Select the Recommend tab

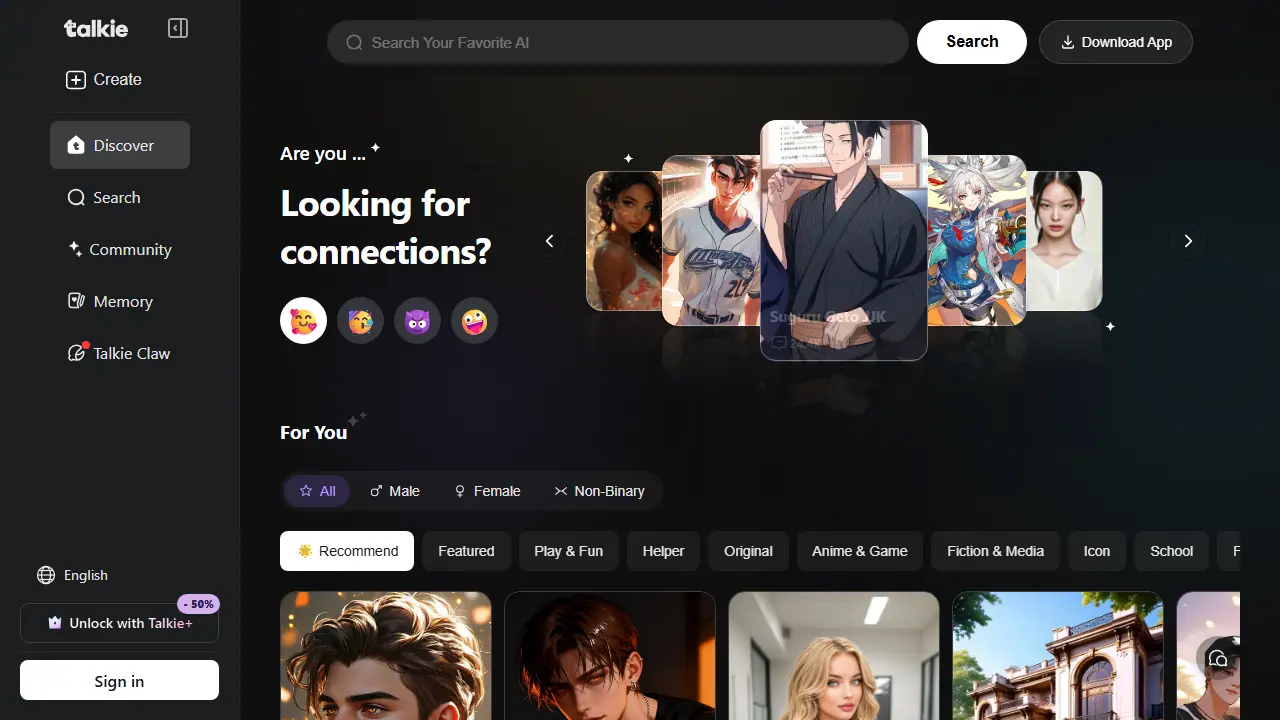click(x=347, y=551)
